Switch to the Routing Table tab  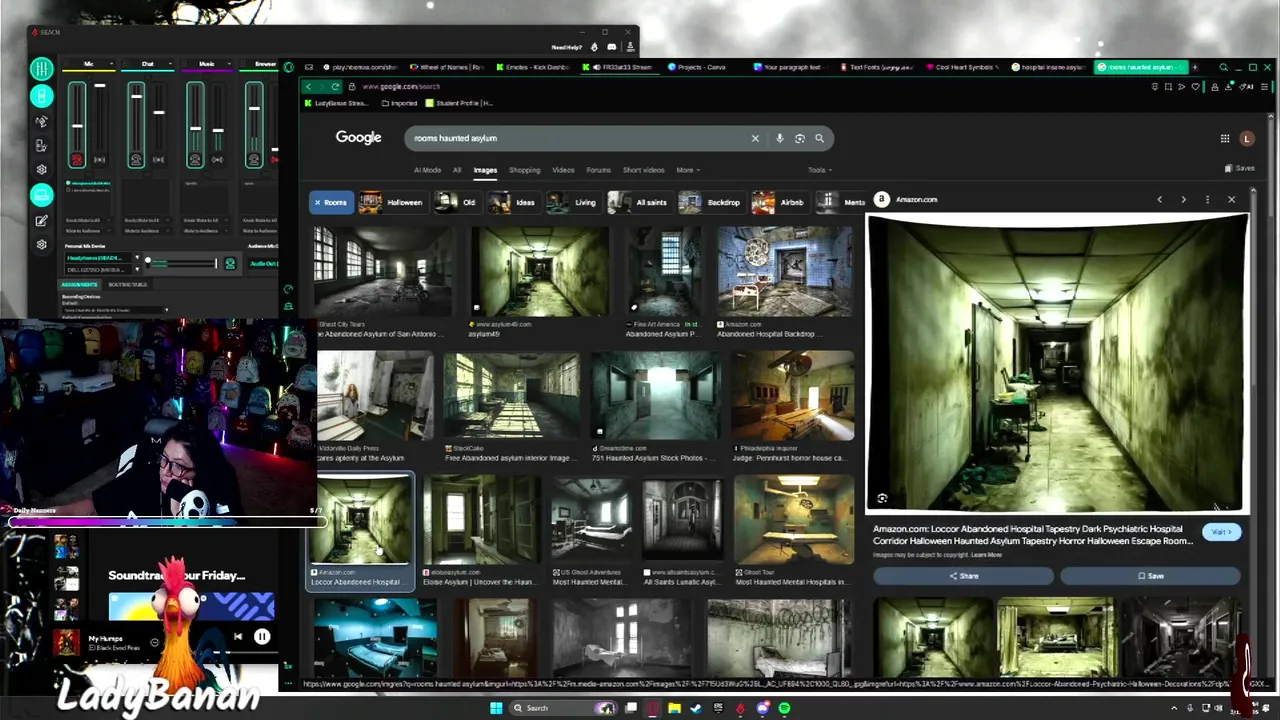point(127,284)
